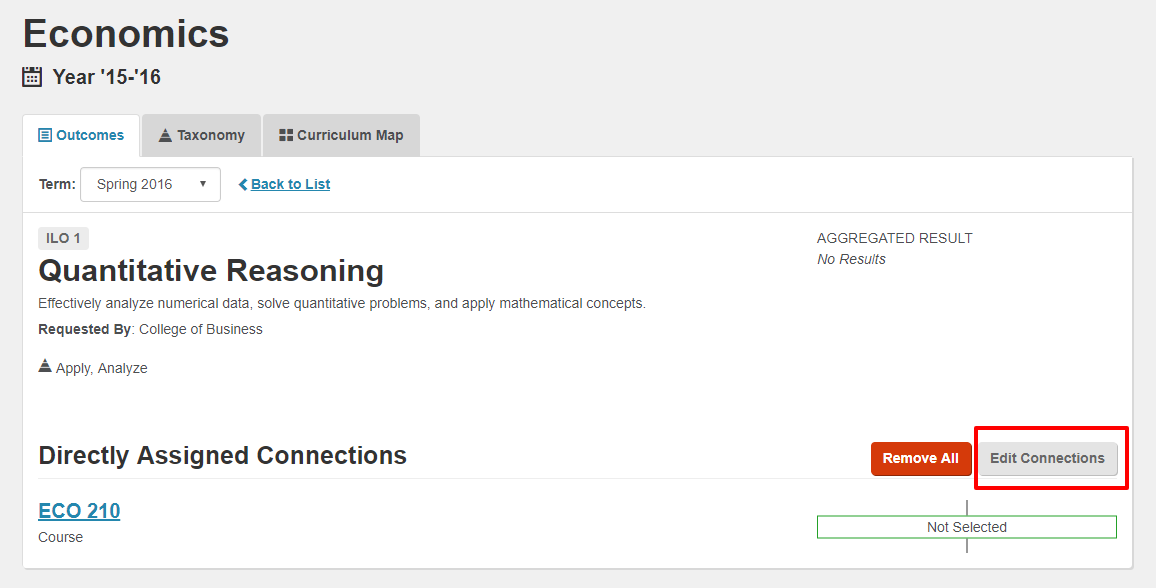Image resolution: width=1156 pixels, height=588 pixels.
Task: Click the Remove All button
Action: pos(921,458)
